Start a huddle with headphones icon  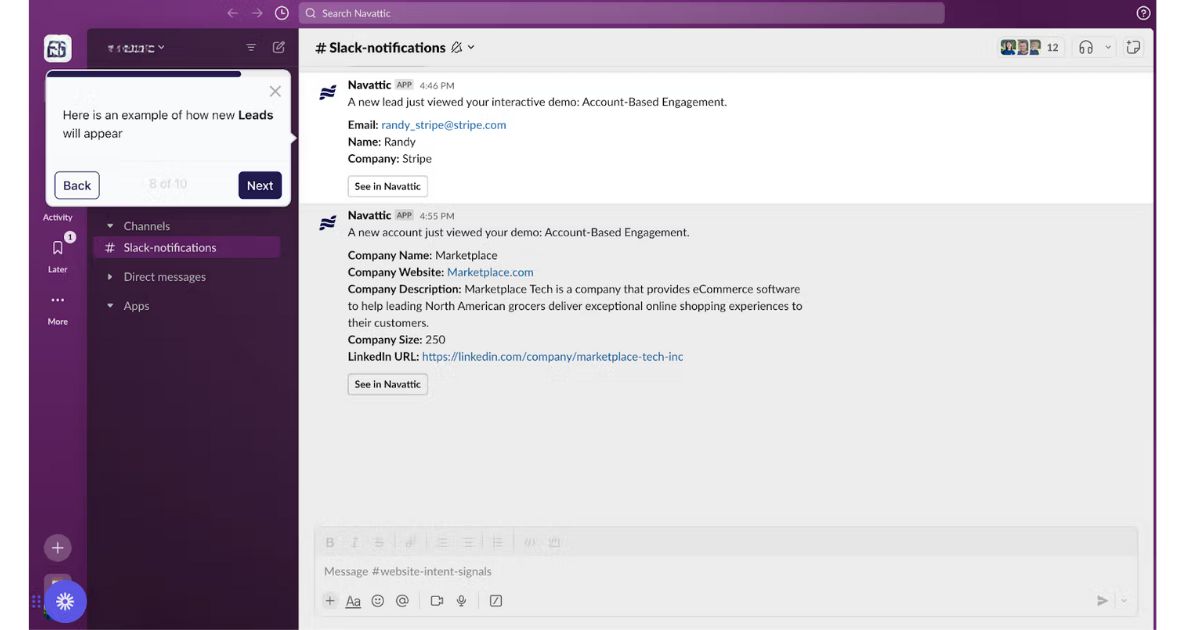pos(1086,47)
